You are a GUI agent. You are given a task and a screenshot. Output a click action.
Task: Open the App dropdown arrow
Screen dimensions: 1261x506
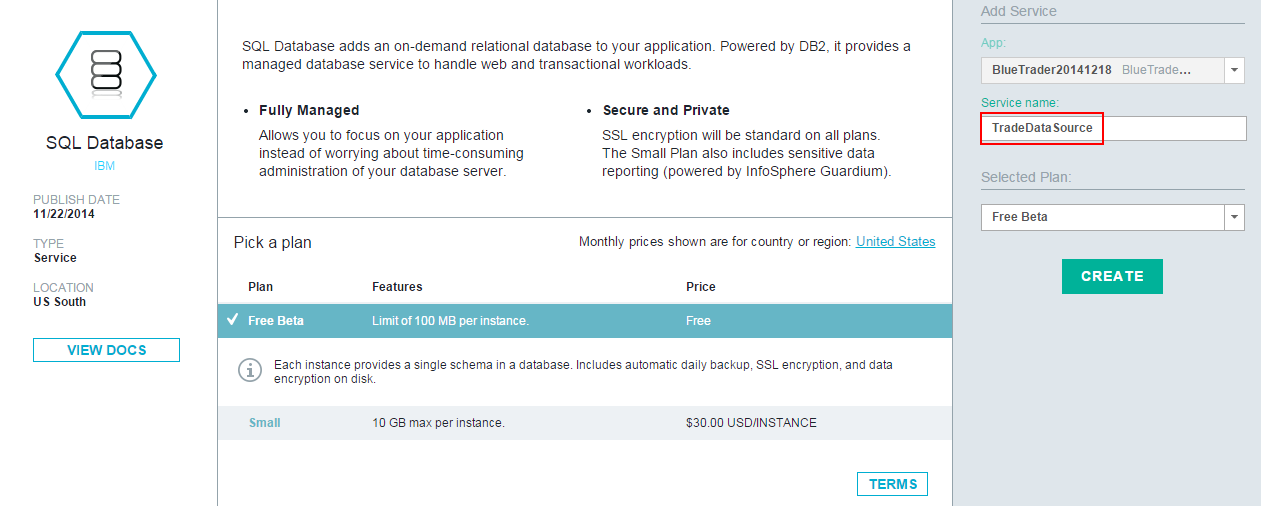click(x=1235, y=70)
